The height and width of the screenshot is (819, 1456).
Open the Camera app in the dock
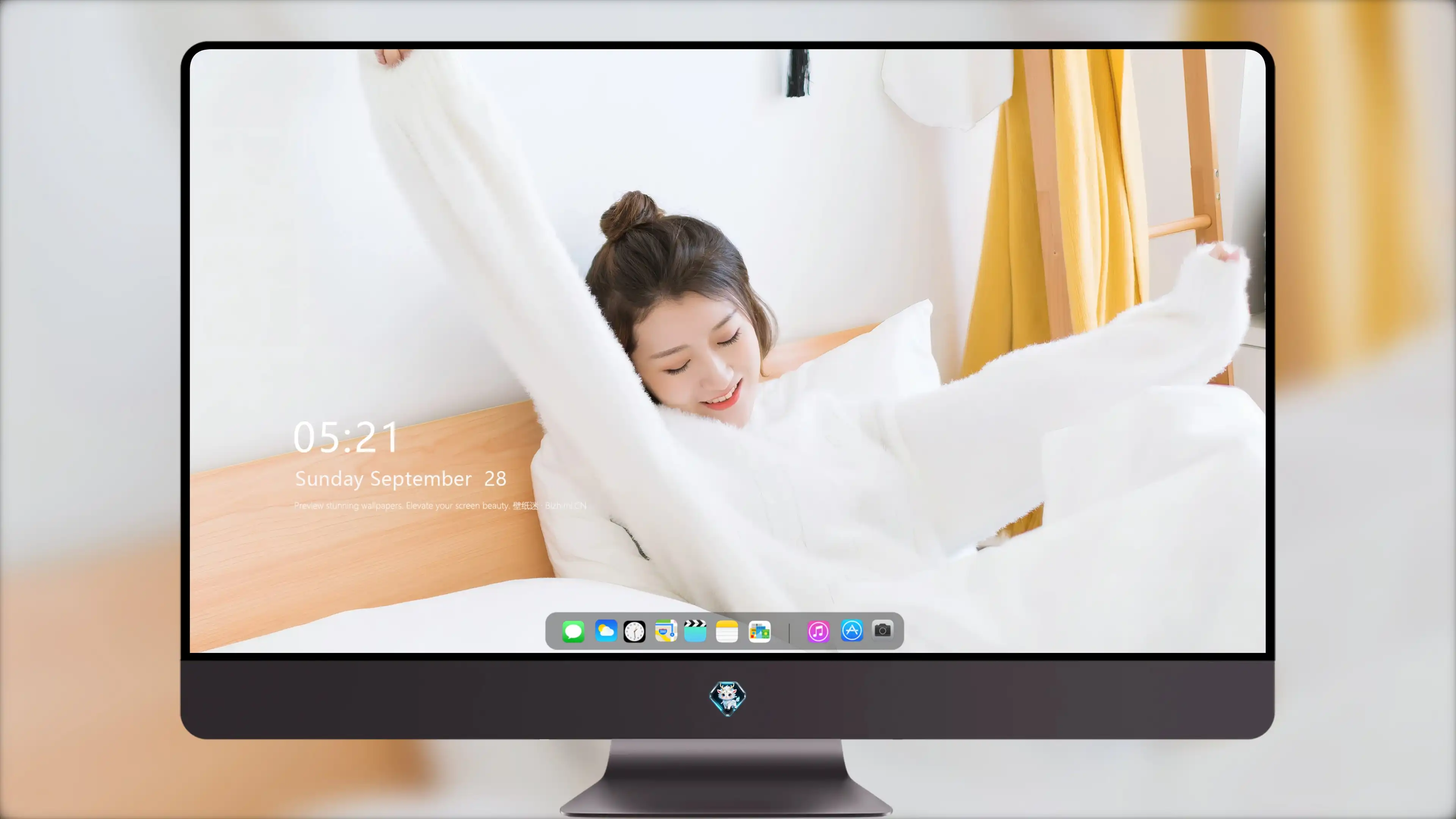pyautogui.click(x=882, y=630)
